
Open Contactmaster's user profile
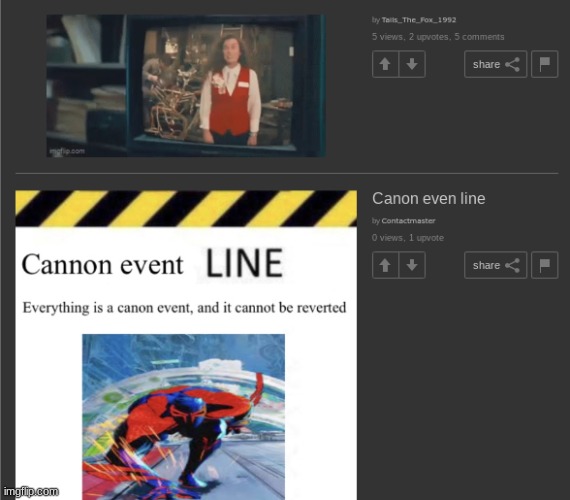click(408, 221)
